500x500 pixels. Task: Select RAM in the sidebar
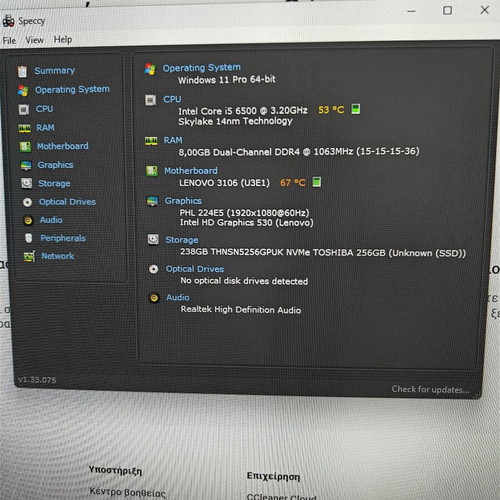point(45,128)
